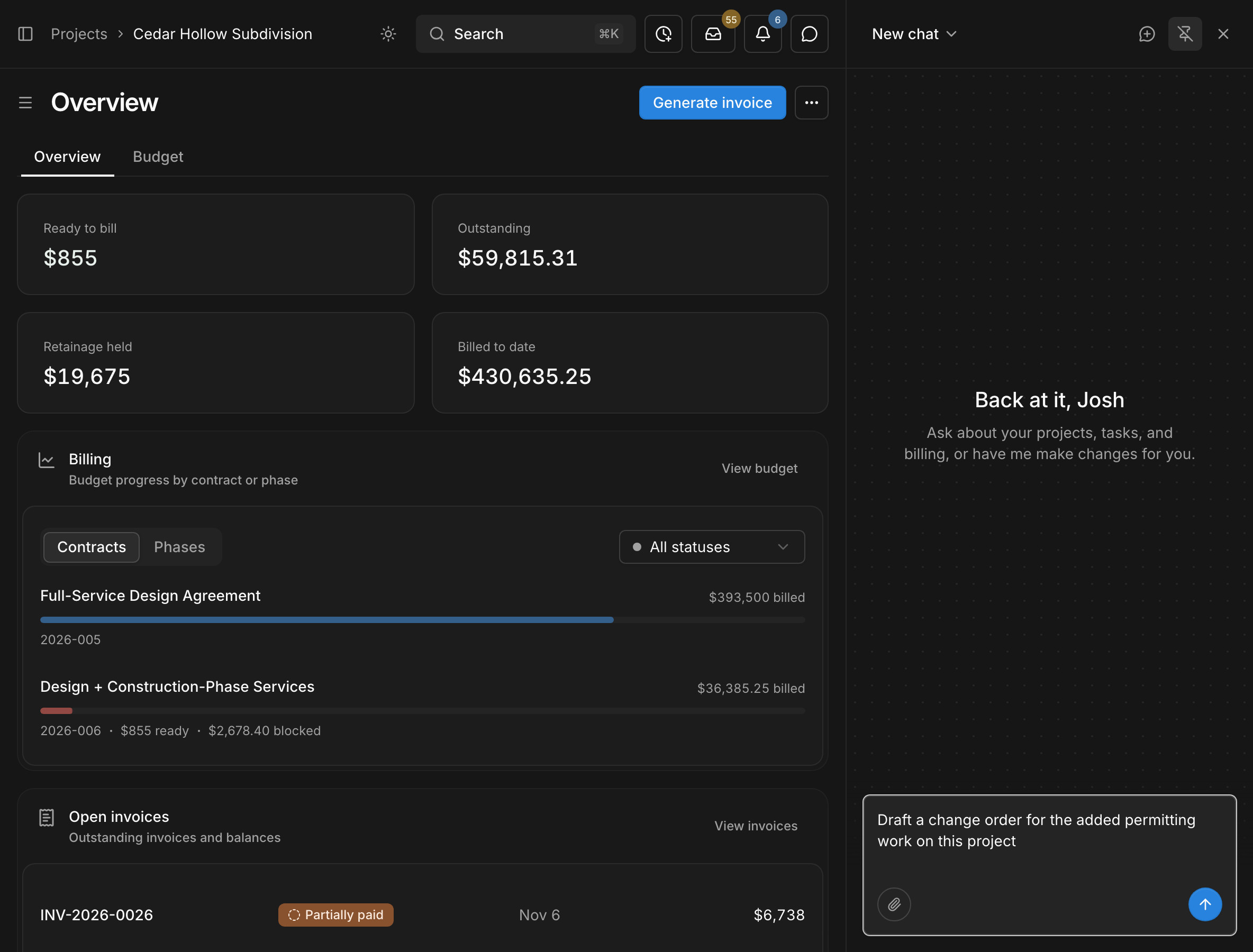Select the Contracts segment toggle
Viewport: 1253px width, 952px height.
(92, 547)
